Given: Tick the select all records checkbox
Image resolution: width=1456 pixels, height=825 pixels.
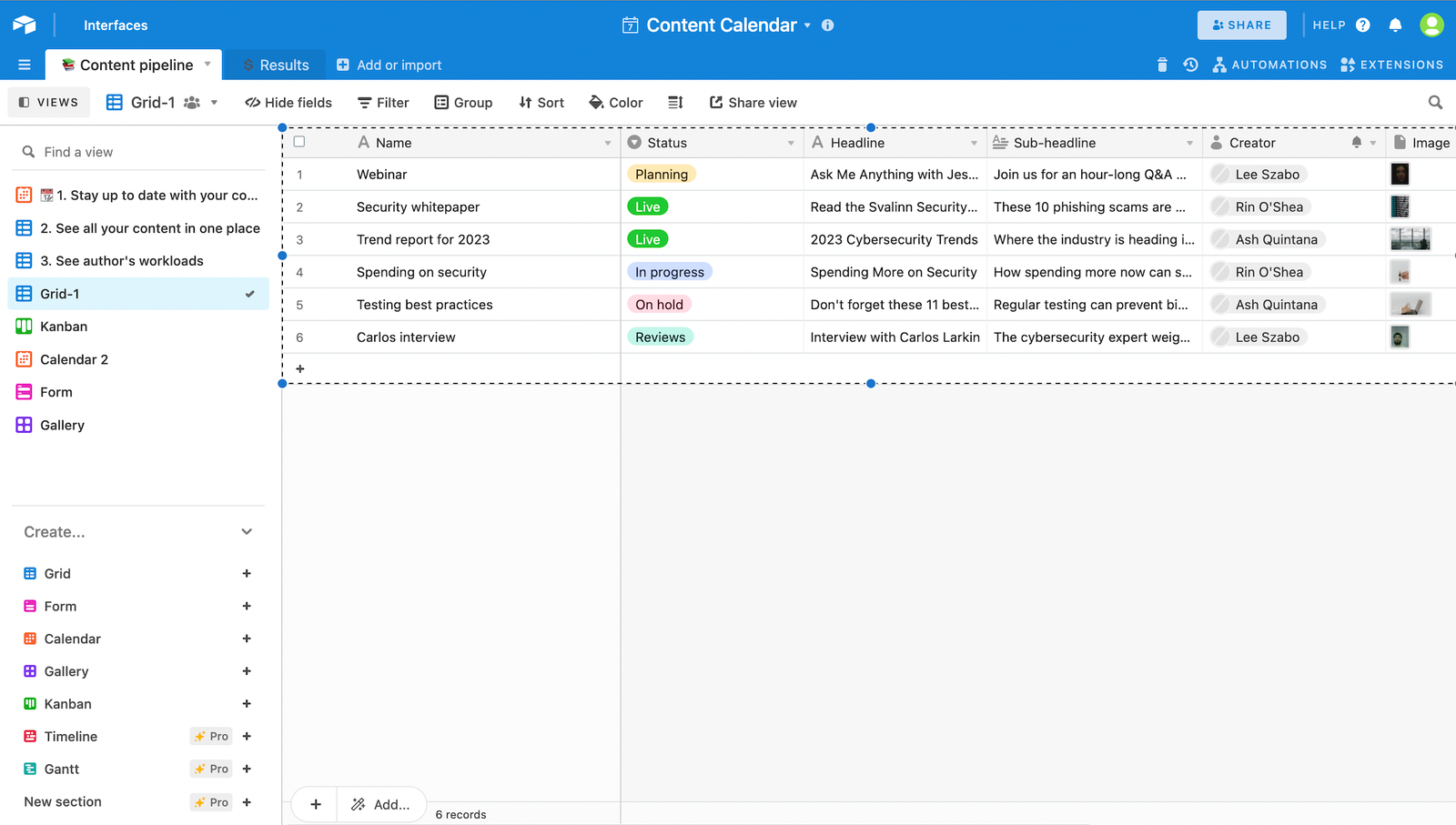Looking at the screenshot, I should (299, 142).
